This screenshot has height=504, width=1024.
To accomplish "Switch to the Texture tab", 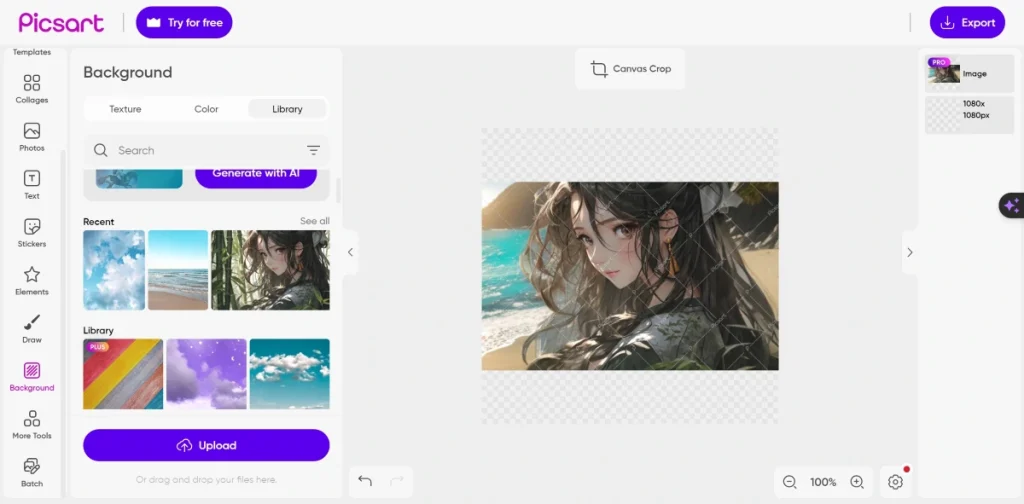I will 125,109.
